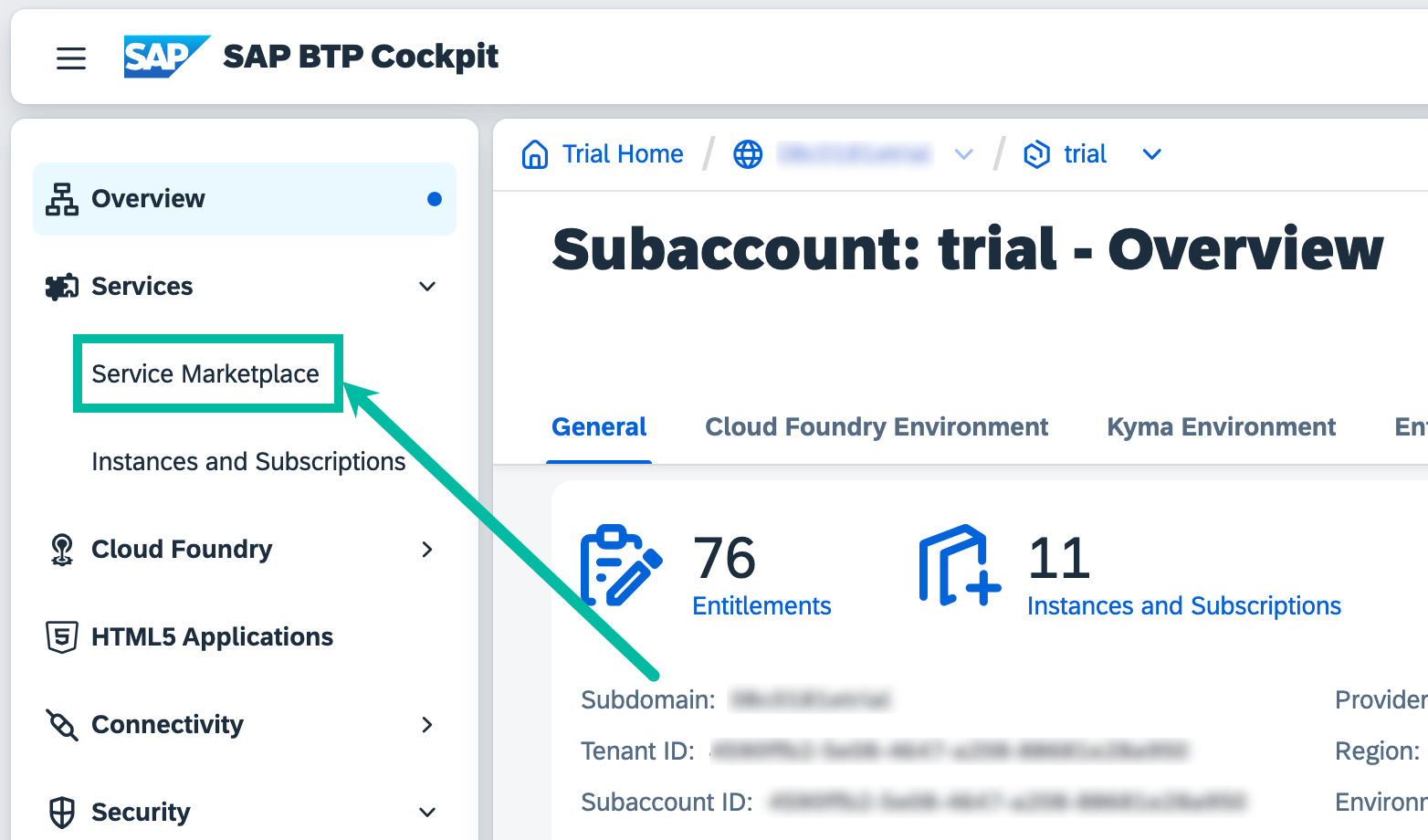
Task: Click the HTML5 Applications shield icon
Action: (60, 636)
